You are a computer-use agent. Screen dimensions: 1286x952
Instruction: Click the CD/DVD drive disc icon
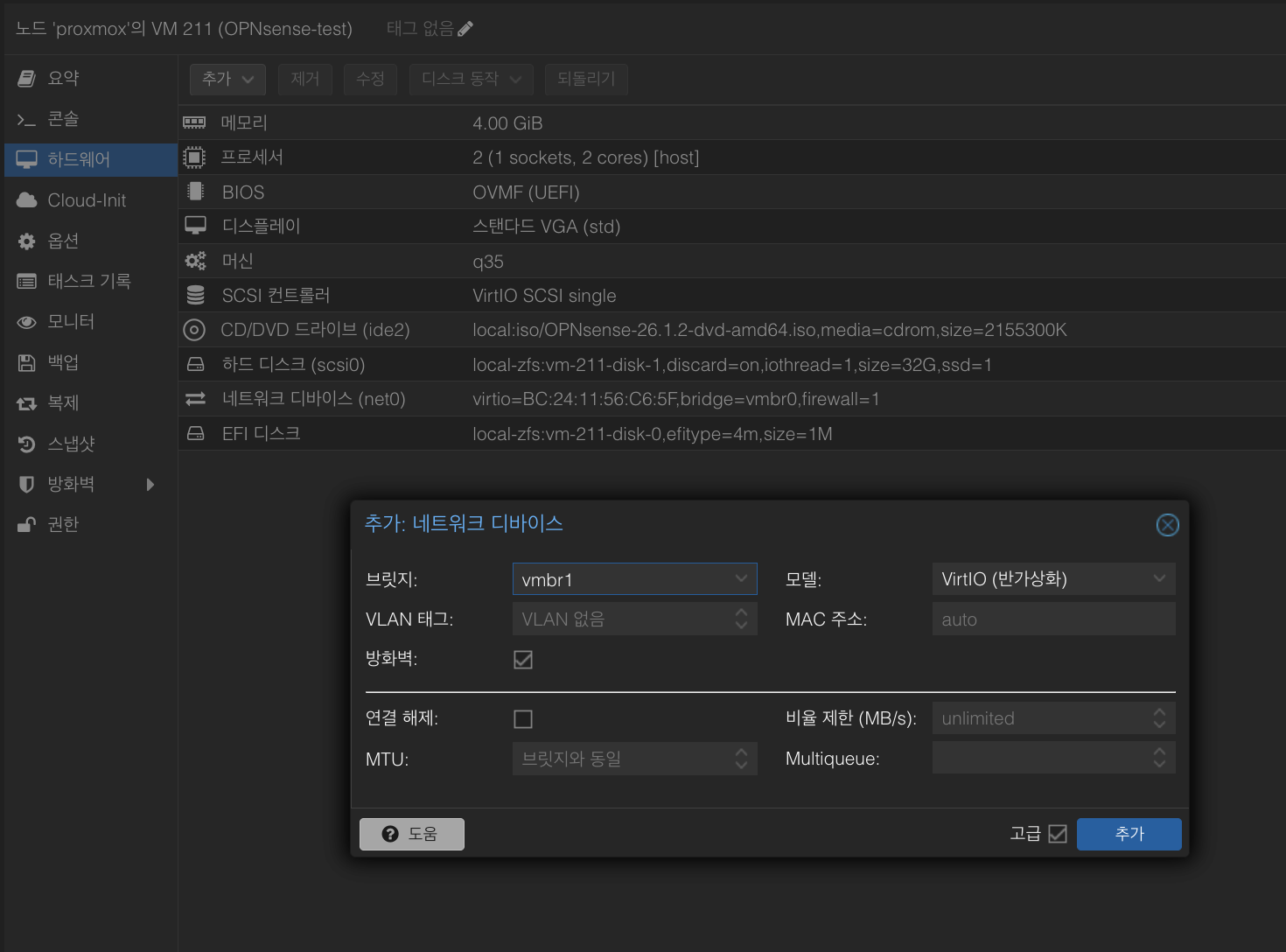tap(194, 330)
